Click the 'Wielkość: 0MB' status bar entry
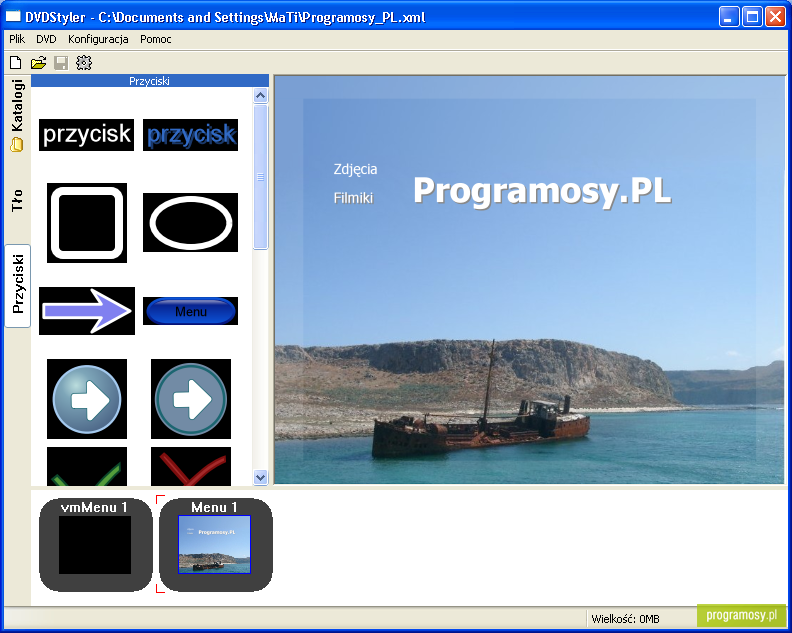This screenshot has width=792, height=633. click(x=625, y=619)
